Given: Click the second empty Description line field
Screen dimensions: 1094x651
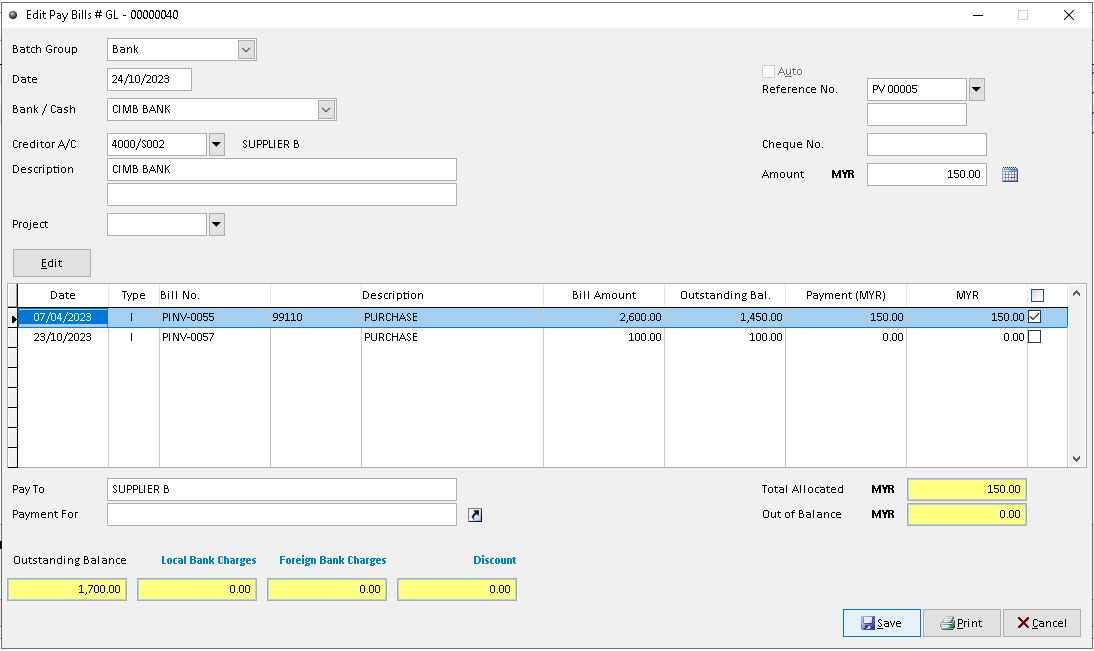Looking at the screenshot, I should click(282, 195).
